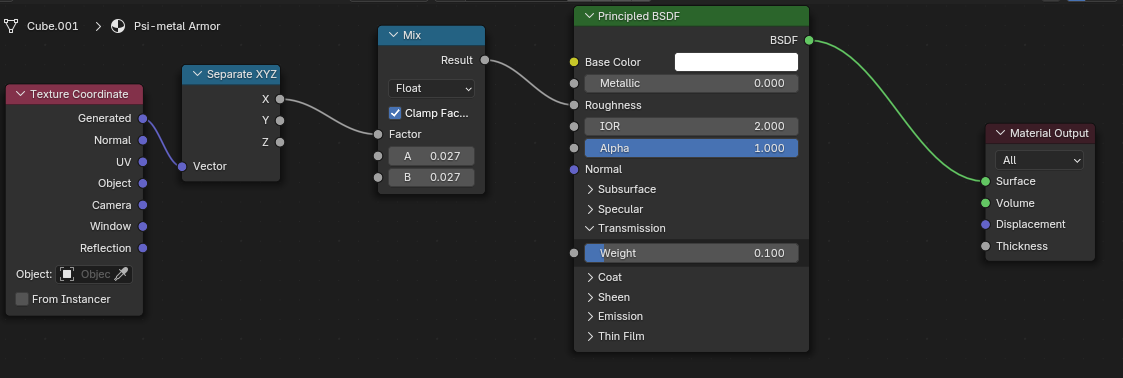Click the Base Color white swatch
Viewport: 1123px width, 378px height.
point(736,62)
